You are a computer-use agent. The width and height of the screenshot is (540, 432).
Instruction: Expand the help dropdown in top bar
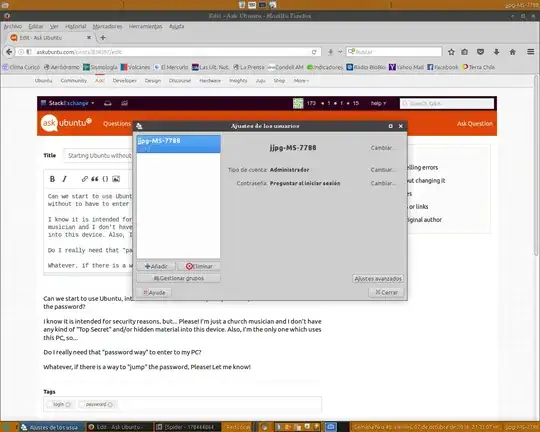[378, 103]
